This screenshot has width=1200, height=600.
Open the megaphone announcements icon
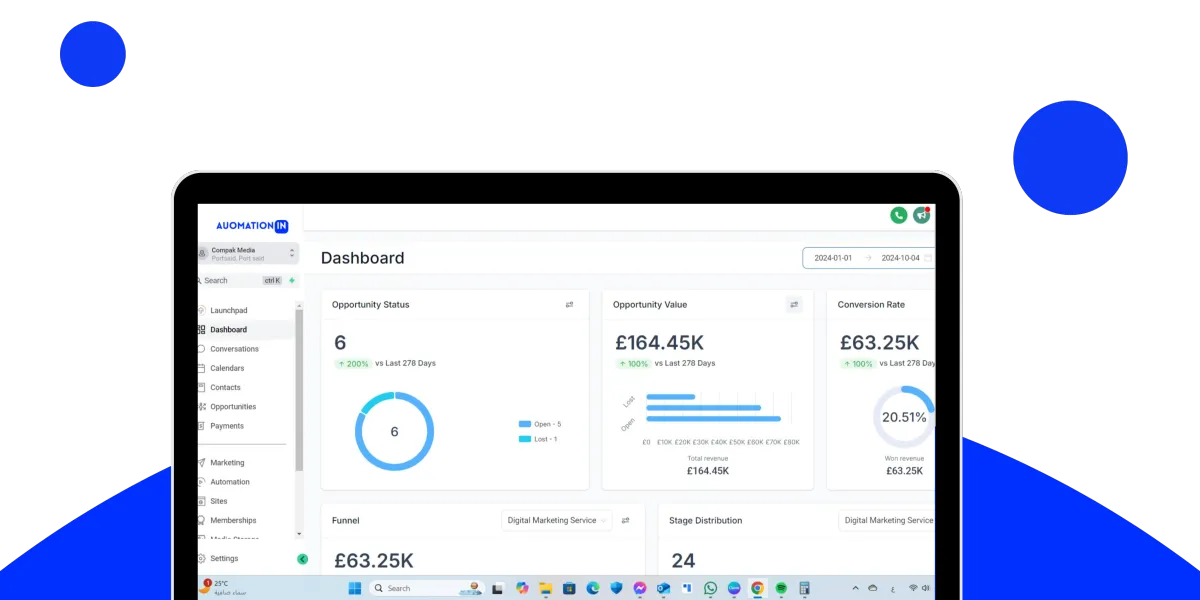tap(921, 215)
